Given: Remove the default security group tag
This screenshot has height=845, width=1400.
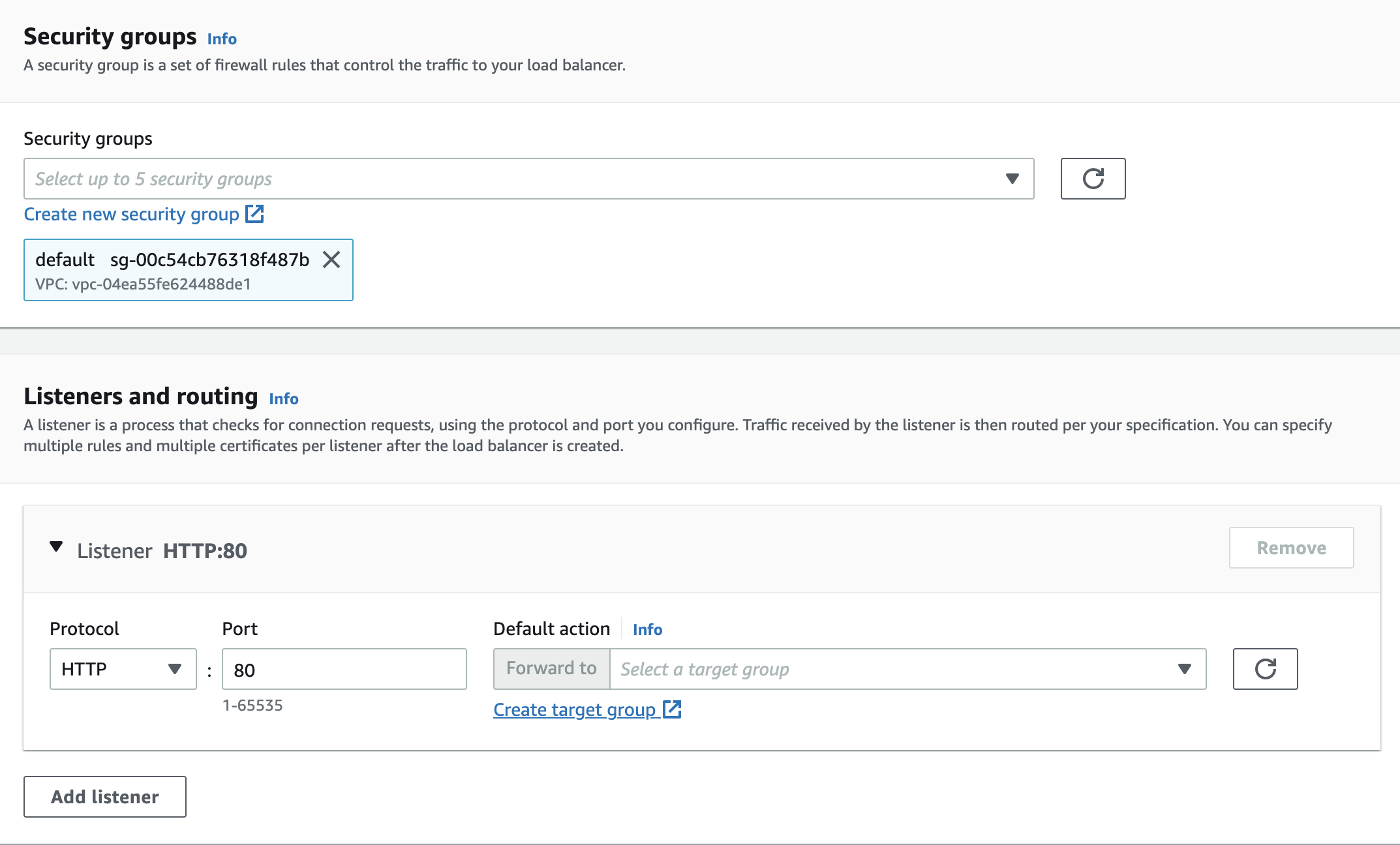Looking at the screenshot, I should point(332,259).
